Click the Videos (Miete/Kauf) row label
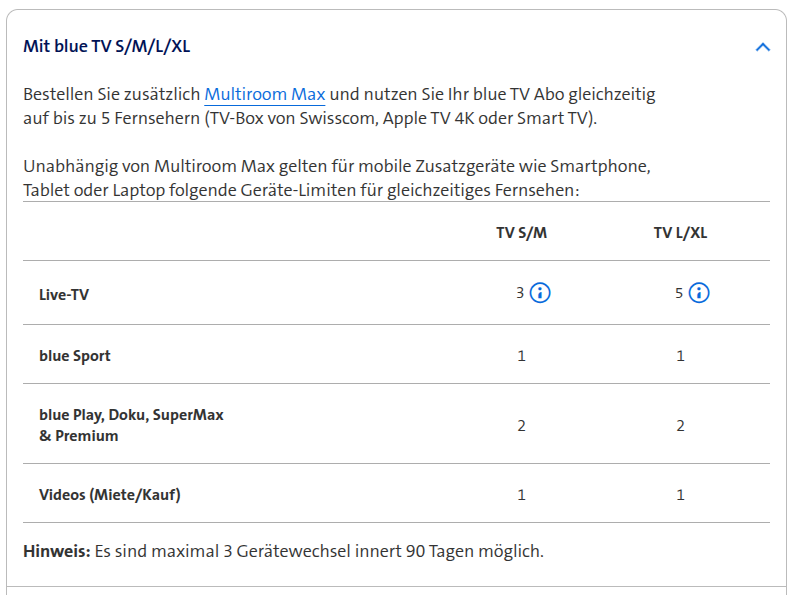 (110, 495)
